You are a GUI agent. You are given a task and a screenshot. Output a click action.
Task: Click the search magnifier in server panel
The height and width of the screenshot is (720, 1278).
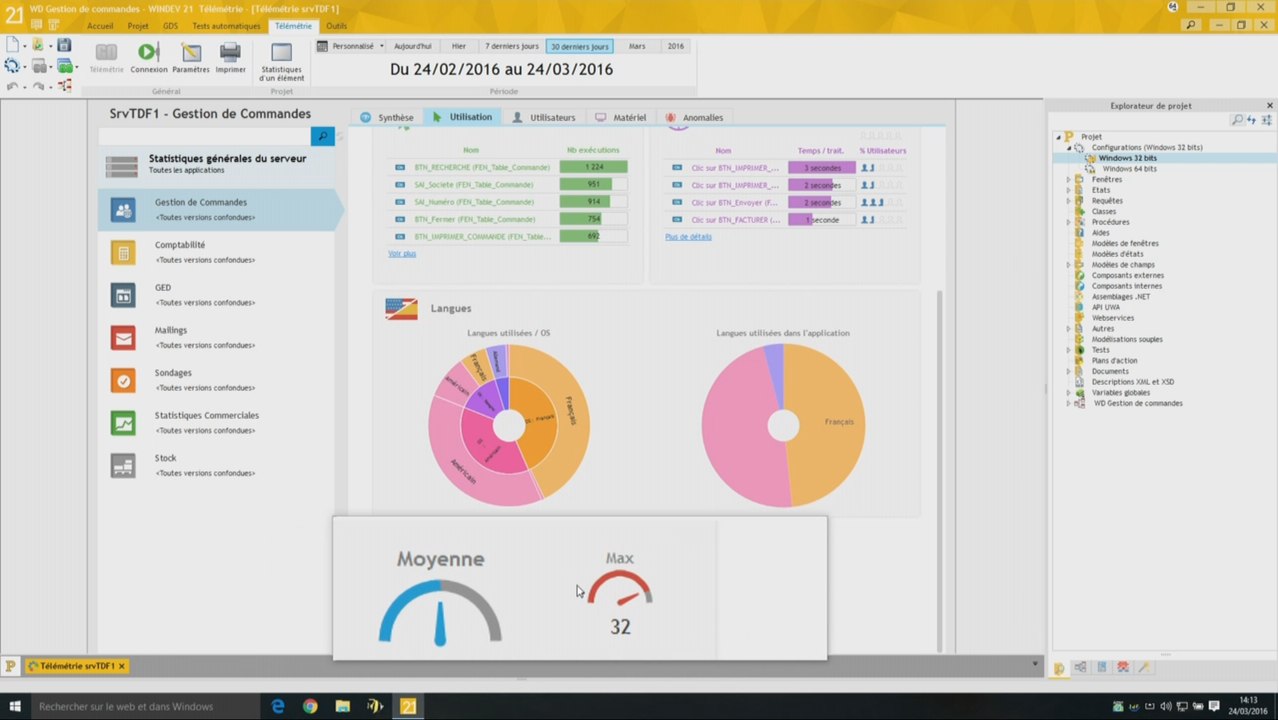[322, 136]
